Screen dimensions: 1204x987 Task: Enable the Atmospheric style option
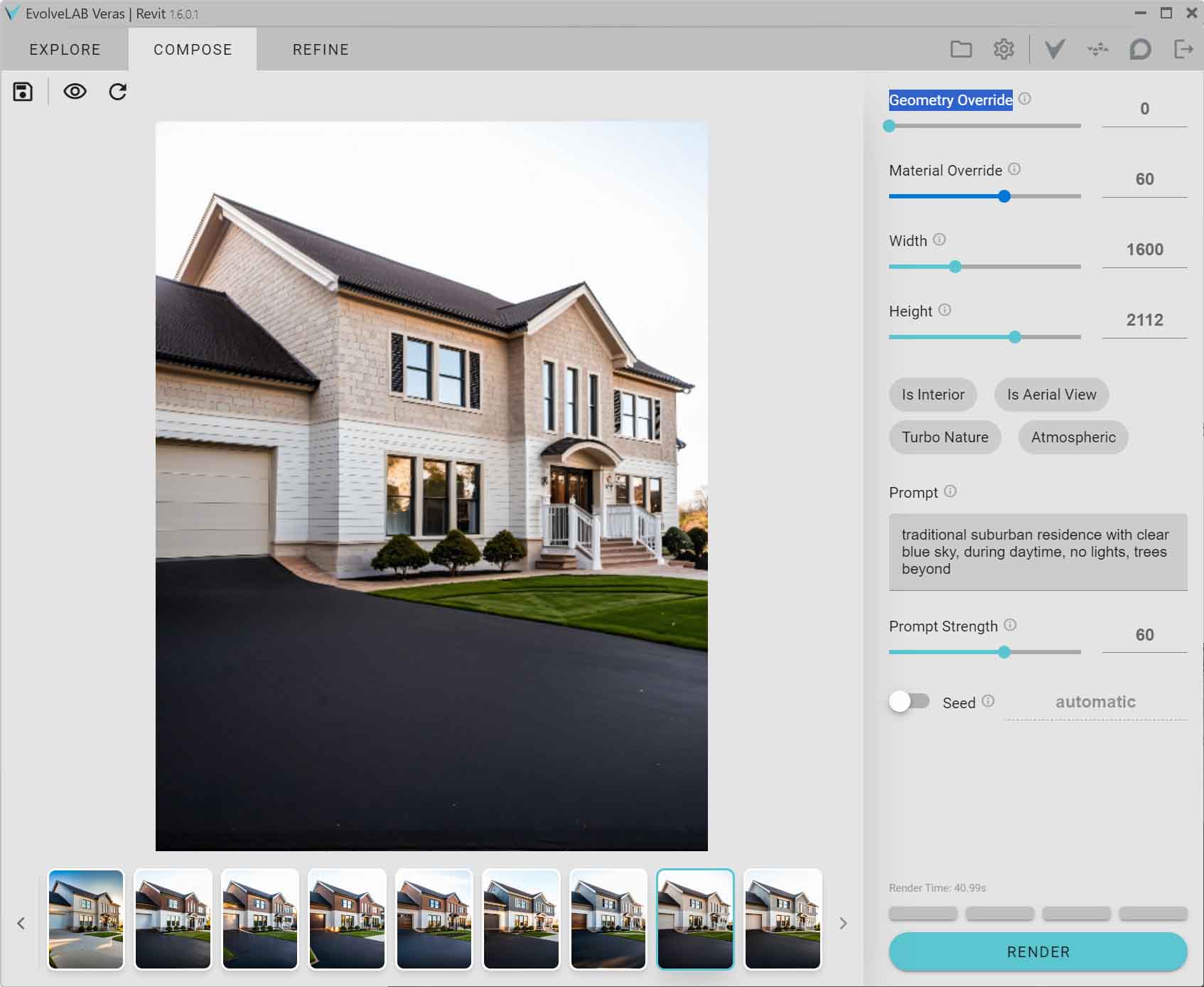point(1073,437)
